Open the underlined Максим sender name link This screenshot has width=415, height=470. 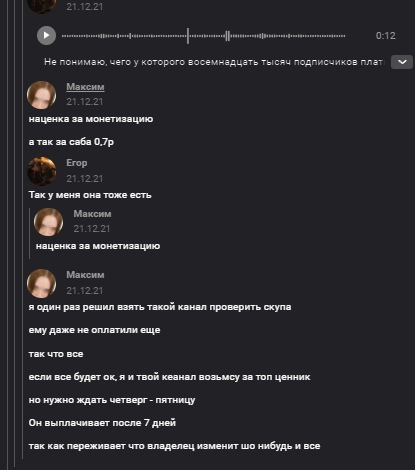click(85, 87)
